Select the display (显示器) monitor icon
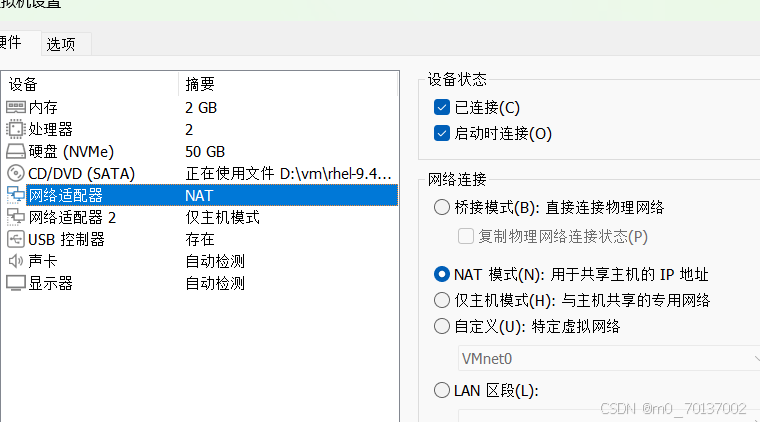Image resolution: width=760 pixels, height=422 pixels. [16, 283]
